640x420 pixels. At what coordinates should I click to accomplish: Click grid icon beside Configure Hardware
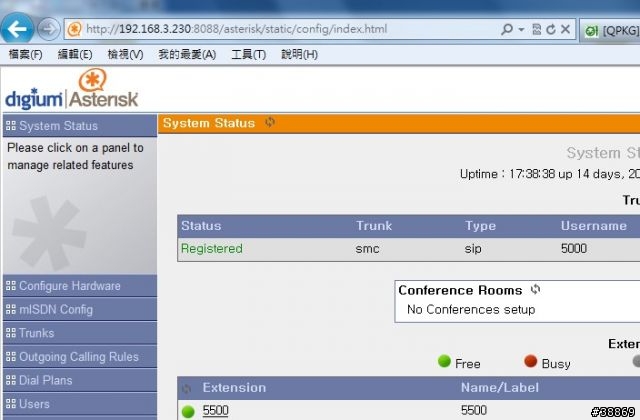11,286
